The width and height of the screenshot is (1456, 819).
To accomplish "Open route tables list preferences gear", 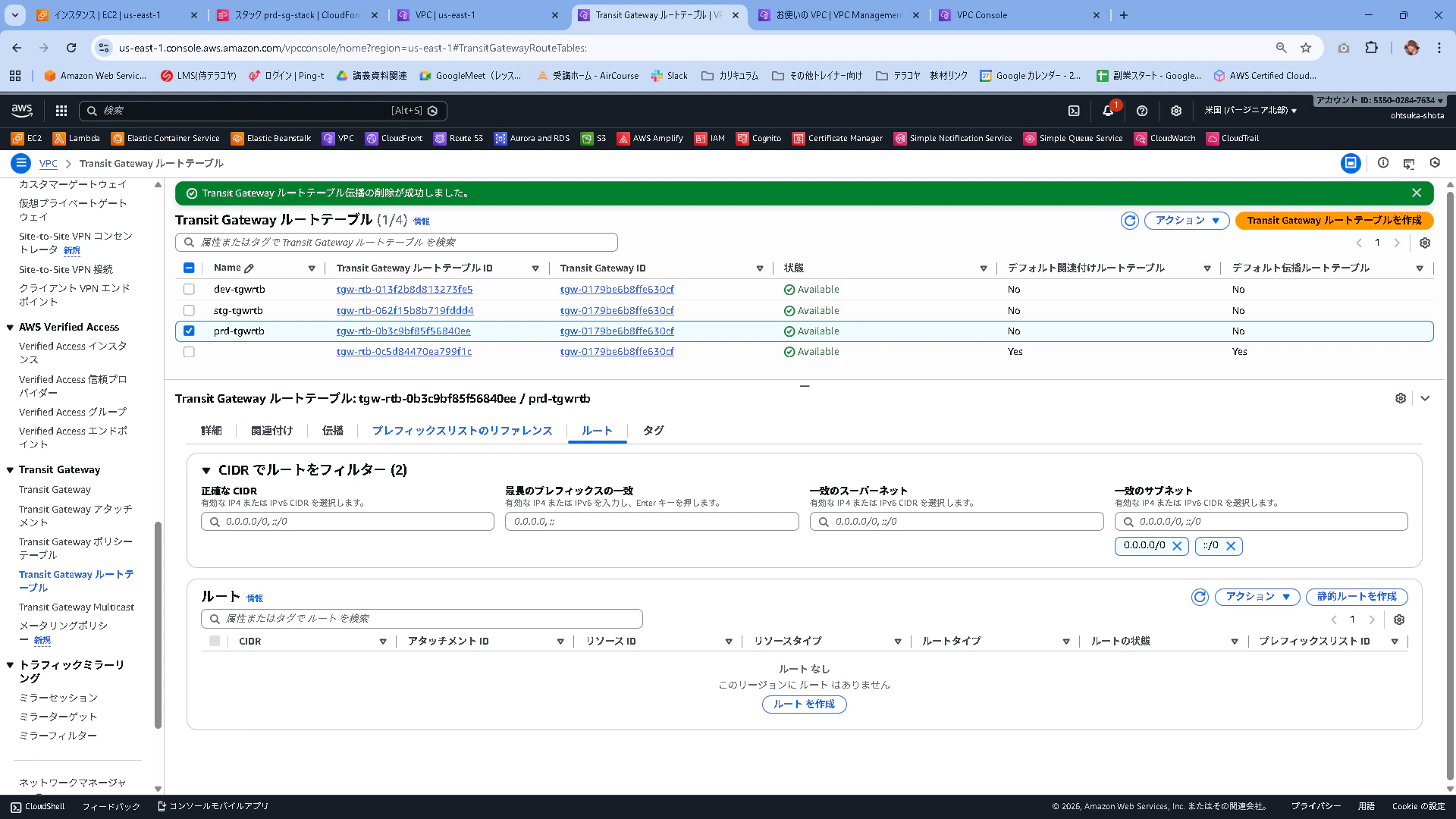I will tap(1425, 243).
